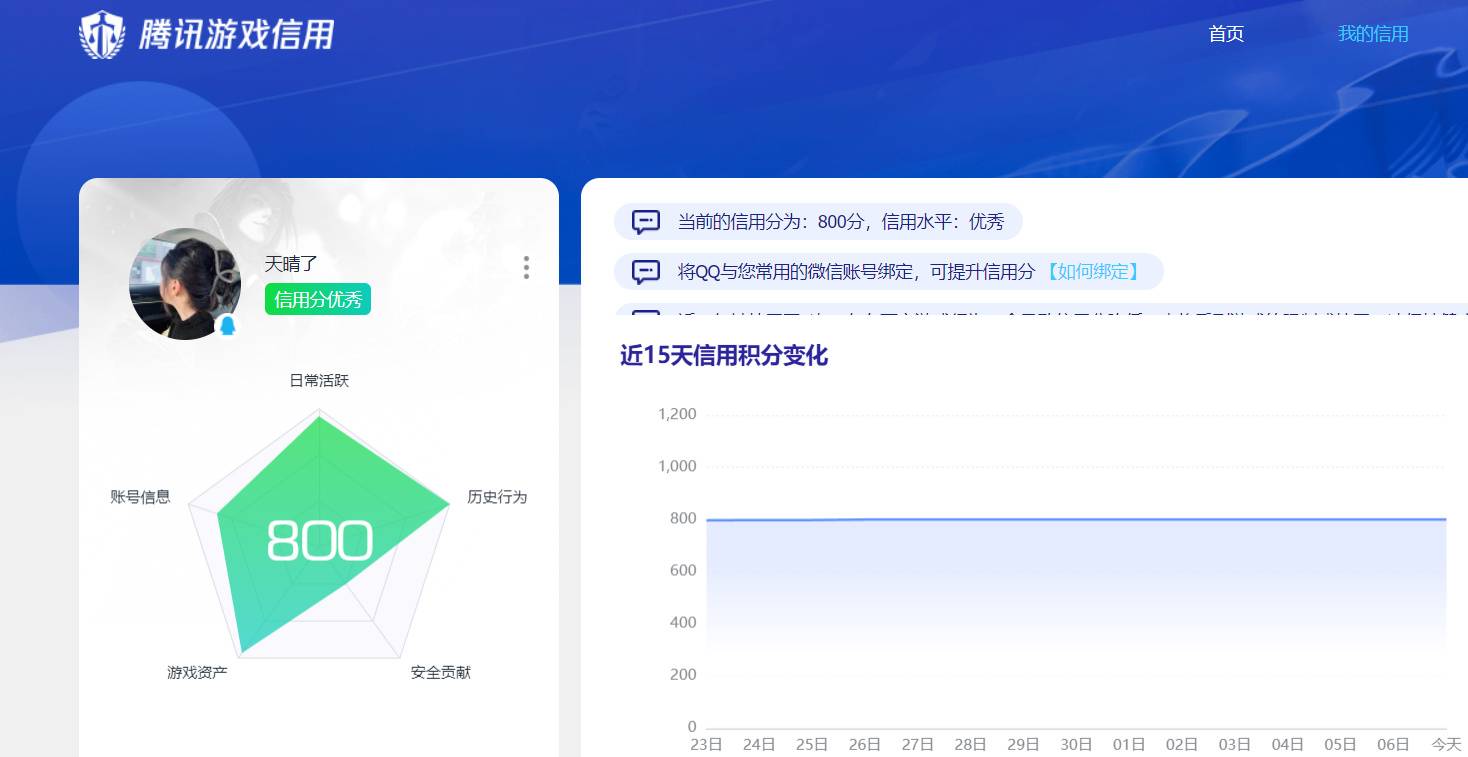Select the 日常活跃 radar axis label

point(319,380)
